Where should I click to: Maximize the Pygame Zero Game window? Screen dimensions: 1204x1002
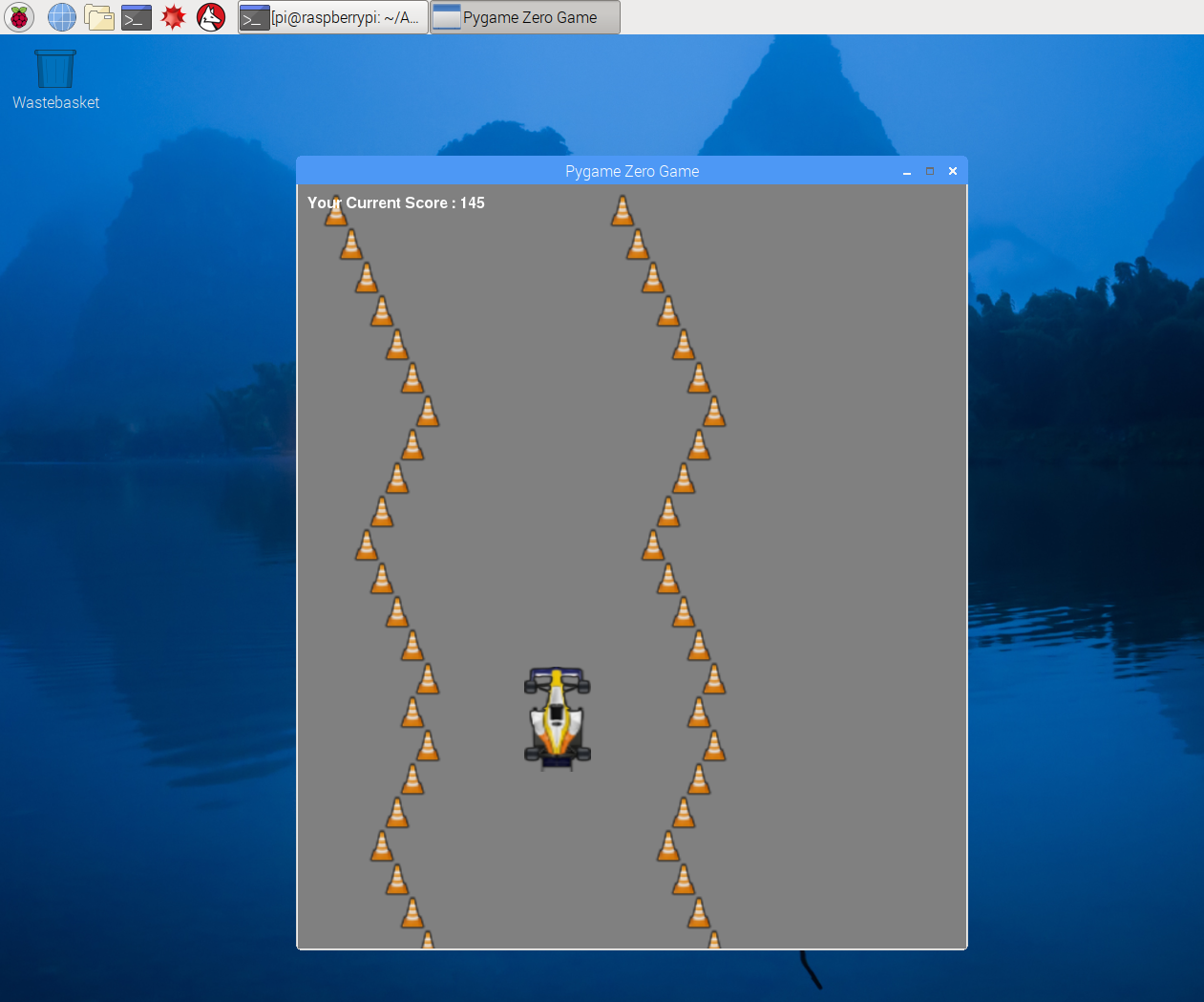[x=929, y=172]
